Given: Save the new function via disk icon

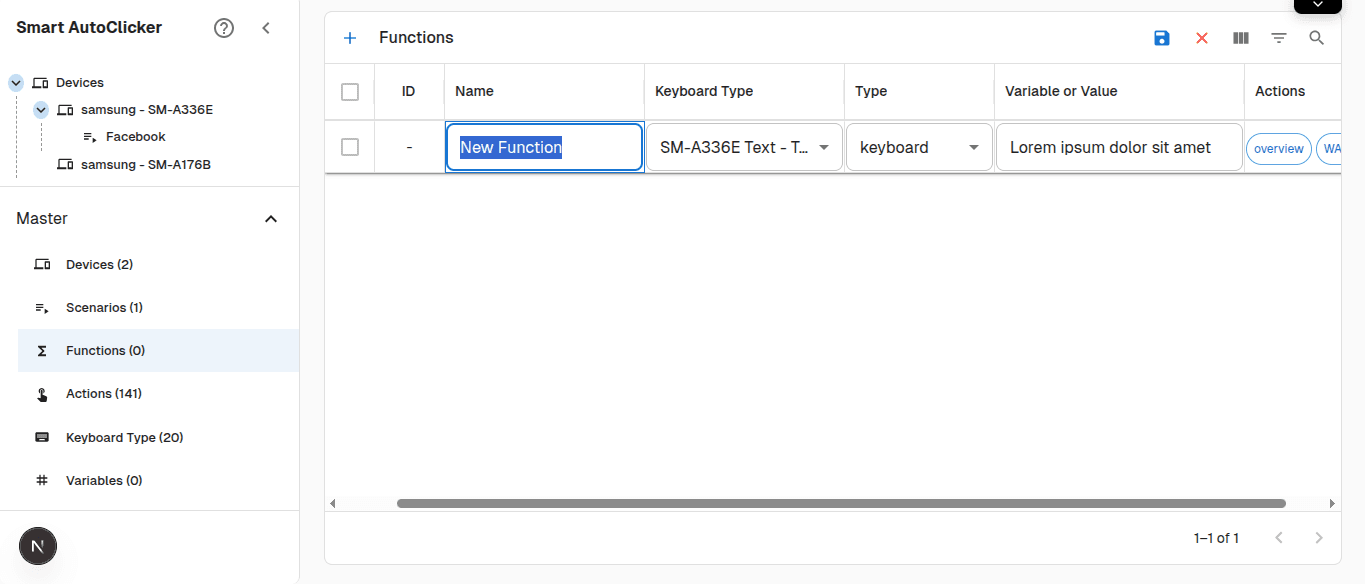Looking at the screenshot, I should tap(1161, 37).
